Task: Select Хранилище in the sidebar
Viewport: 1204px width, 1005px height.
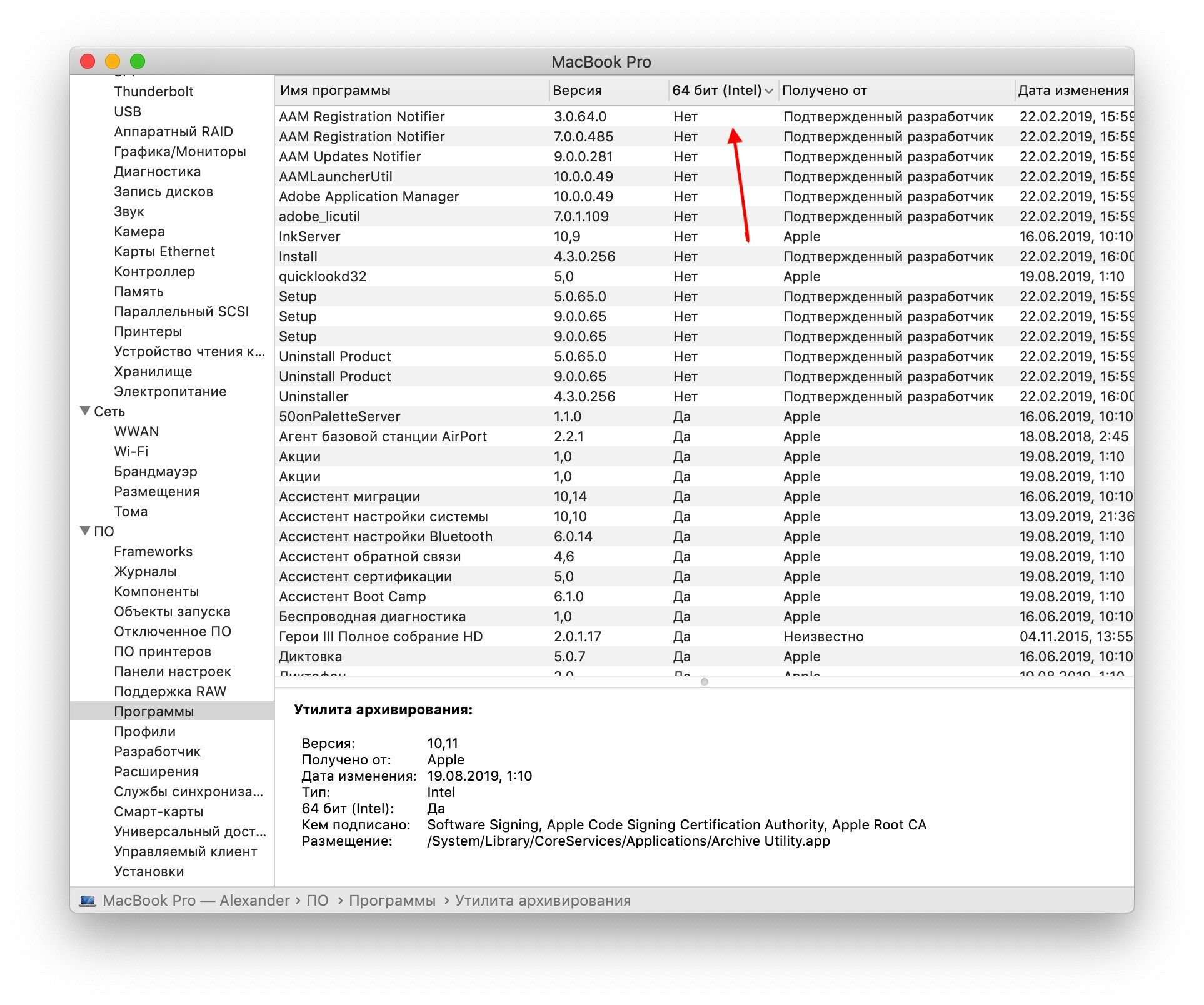Action: [153, 371]
